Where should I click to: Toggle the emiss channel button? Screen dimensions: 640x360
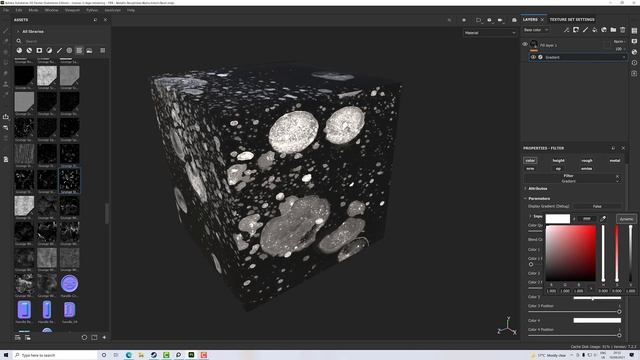tap(587, 168)
